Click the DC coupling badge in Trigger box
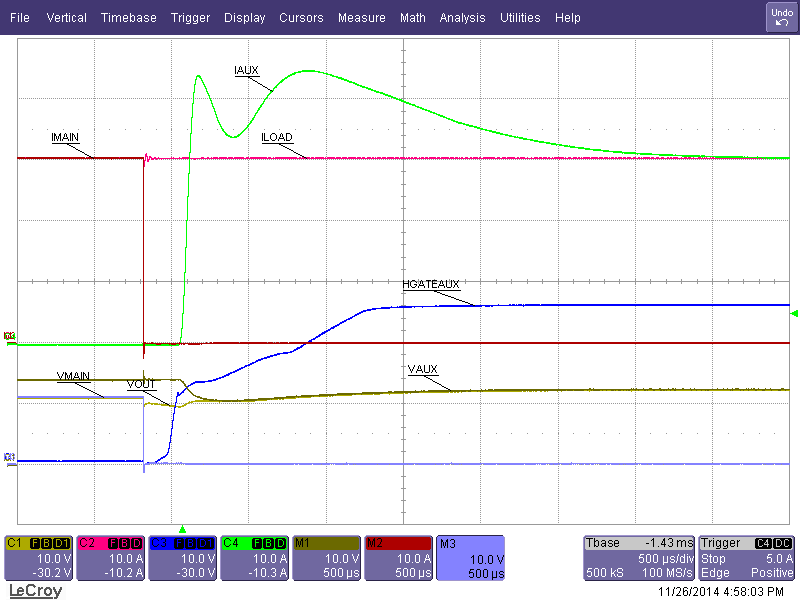The width and height of the screenshot is (800, 600). pos(783,542)
